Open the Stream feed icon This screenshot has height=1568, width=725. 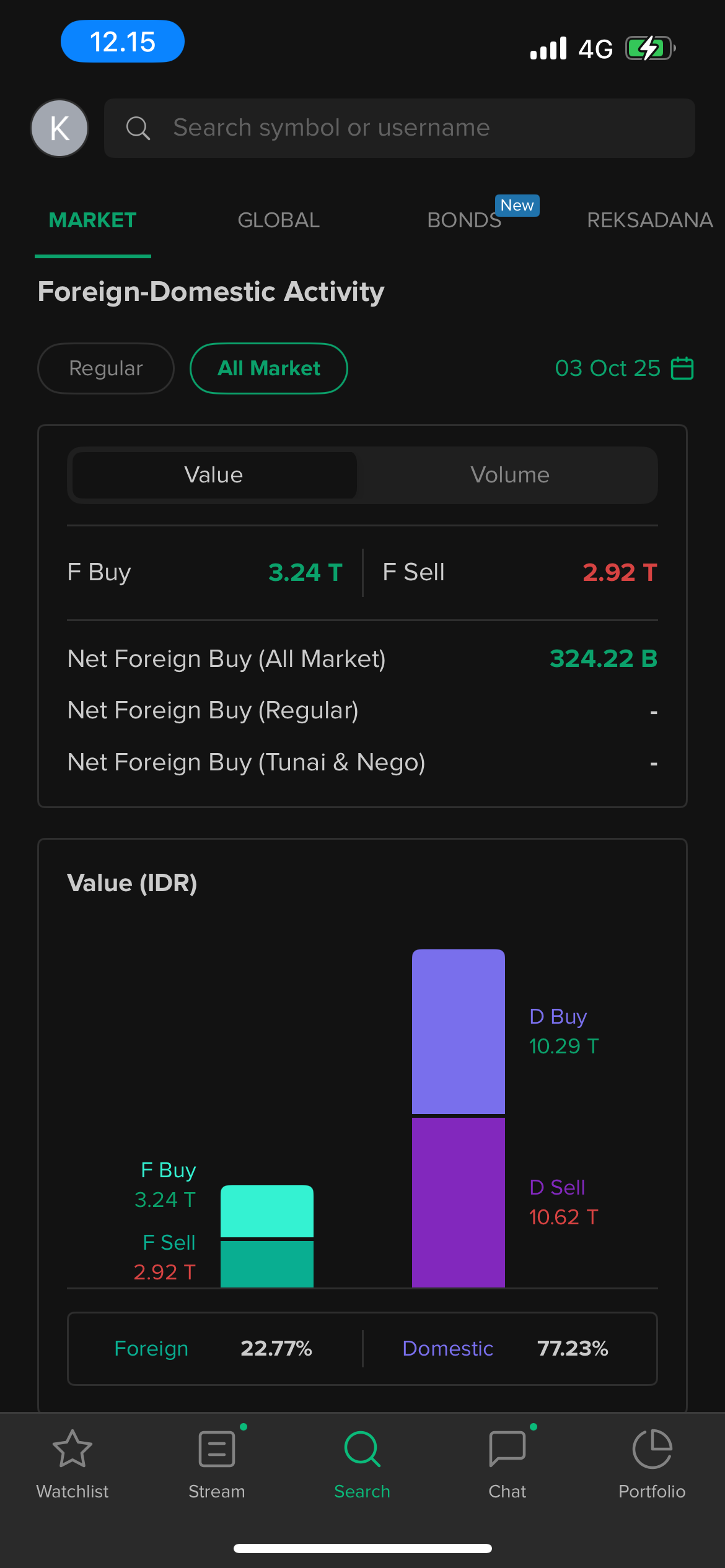click(x=217, y=1448)
